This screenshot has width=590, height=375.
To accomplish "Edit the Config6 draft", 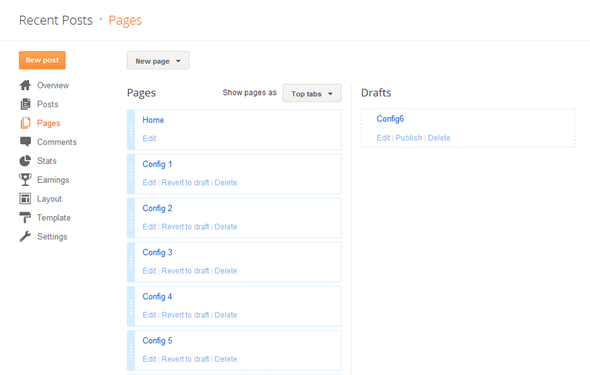I will pos(383,138).
